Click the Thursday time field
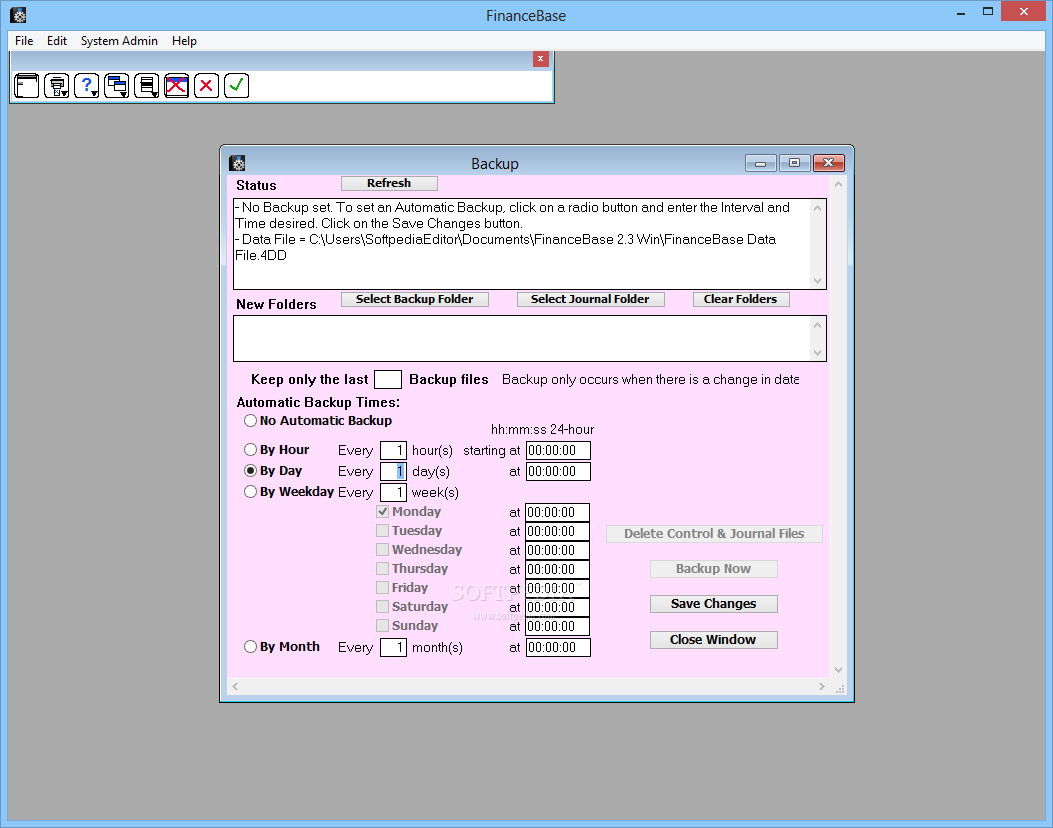The image size is (1053, 828). pos(557,569)
